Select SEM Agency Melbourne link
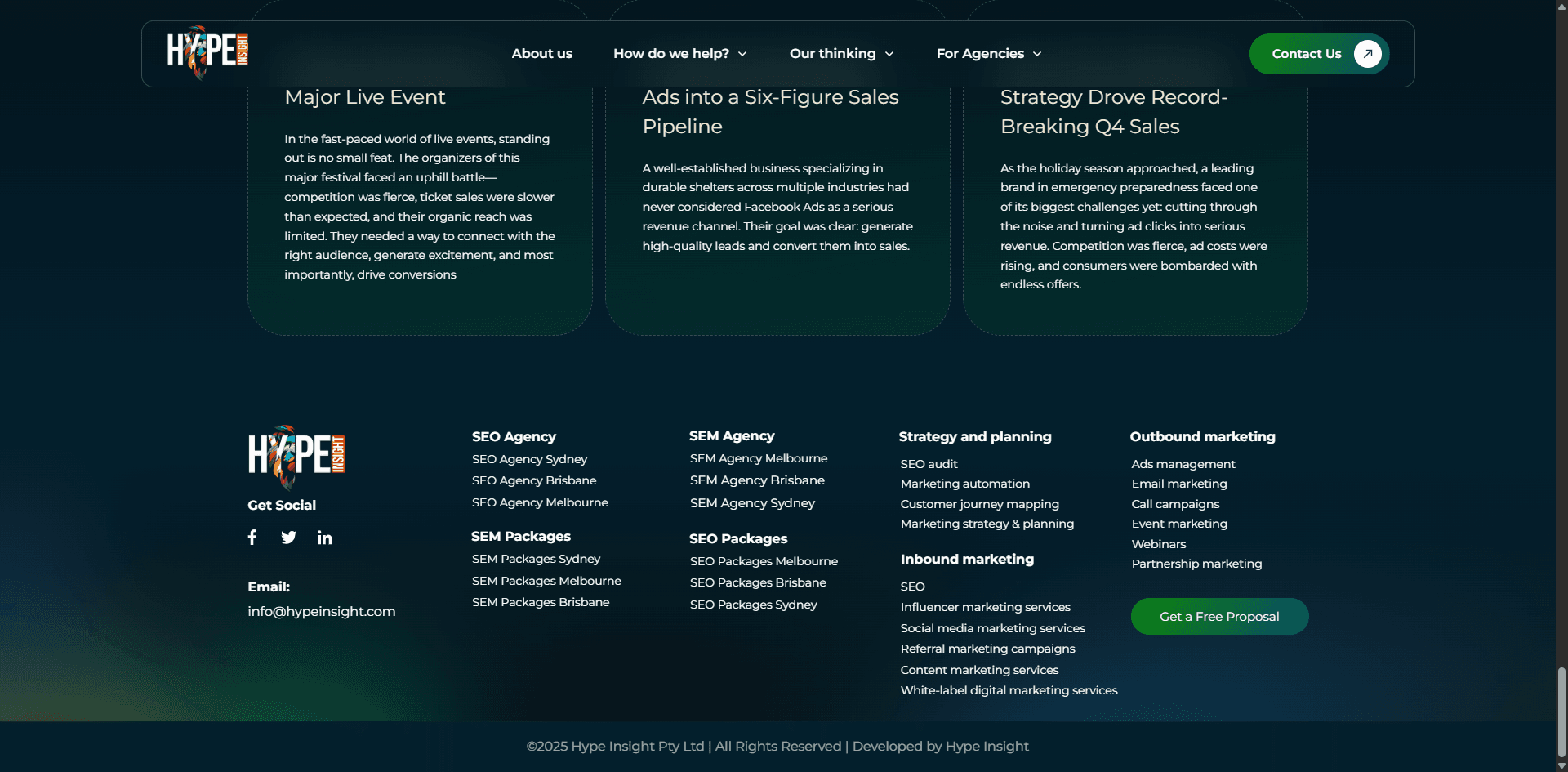 point(758,458)
